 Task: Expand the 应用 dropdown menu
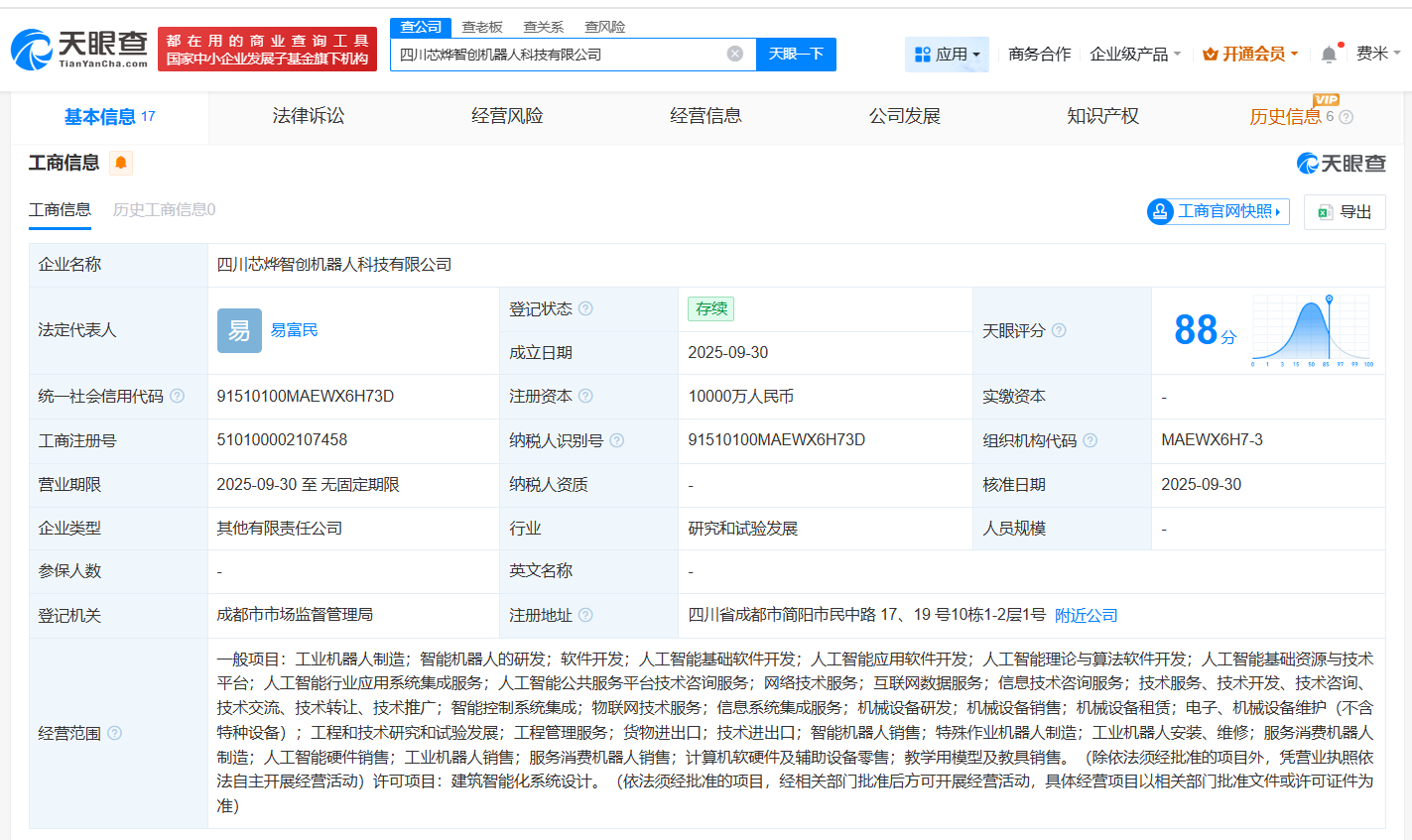pos(947,55)
